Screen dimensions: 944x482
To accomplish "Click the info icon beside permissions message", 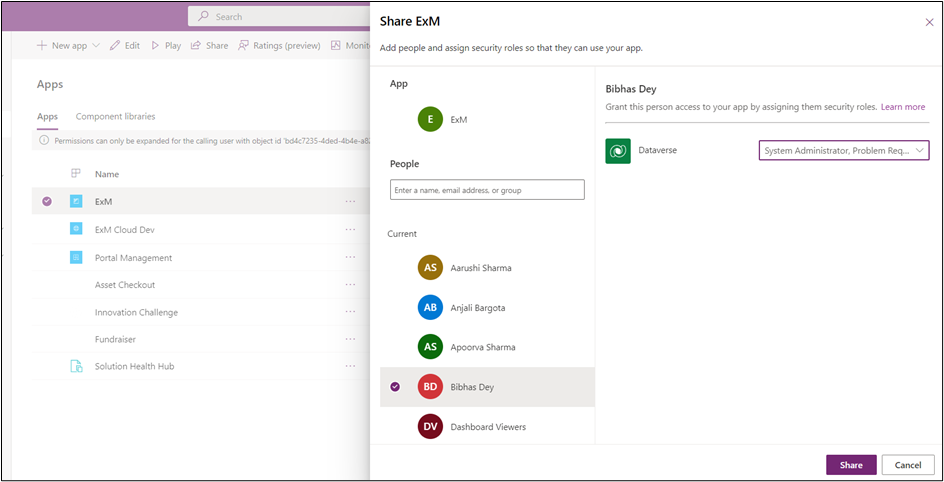I will point(43,141).
